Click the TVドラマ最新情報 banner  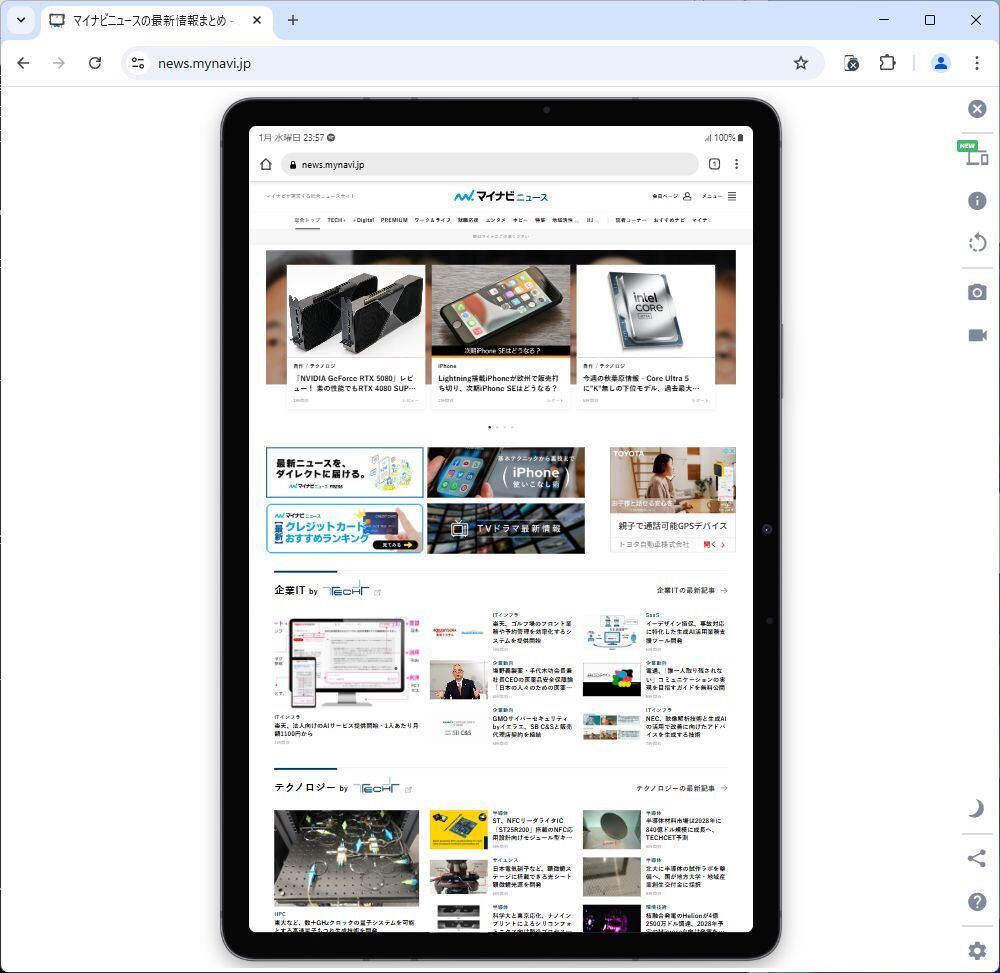point(506,529)
